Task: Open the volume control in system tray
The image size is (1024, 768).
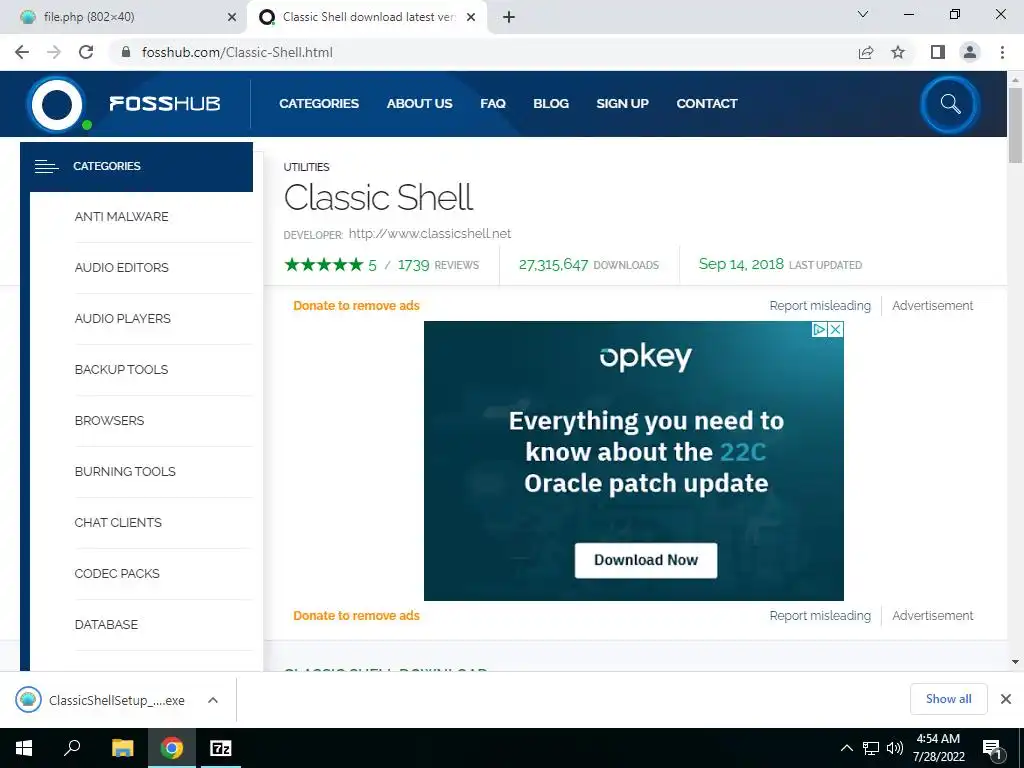Action: (895, 748)
